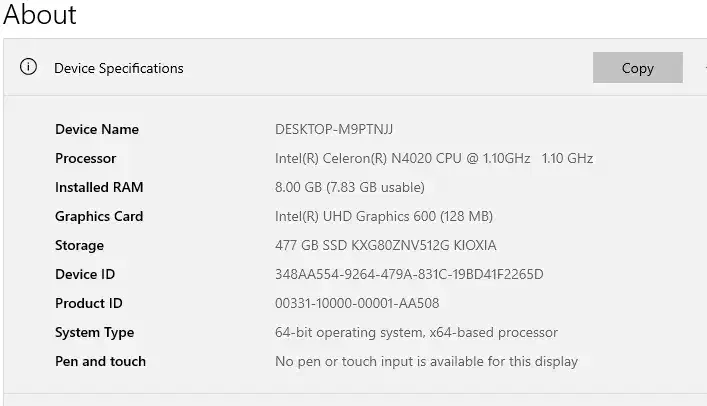
Task: Click the No pen or touch input text
Action: point(426,361)
